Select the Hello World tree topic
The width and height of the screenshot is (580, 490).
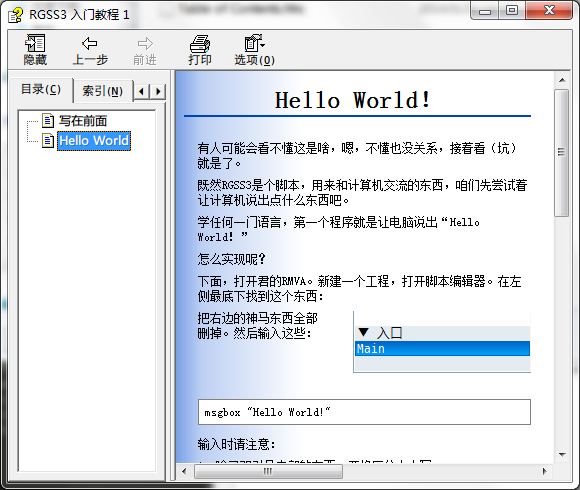coord(94,141)
